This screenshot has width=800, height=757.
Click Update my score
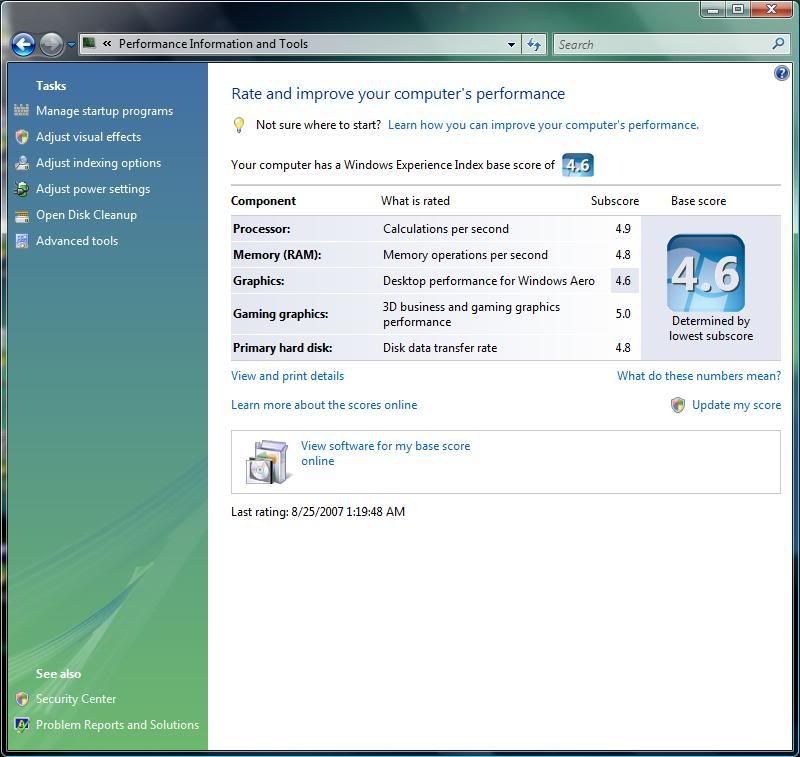[736, 405]
